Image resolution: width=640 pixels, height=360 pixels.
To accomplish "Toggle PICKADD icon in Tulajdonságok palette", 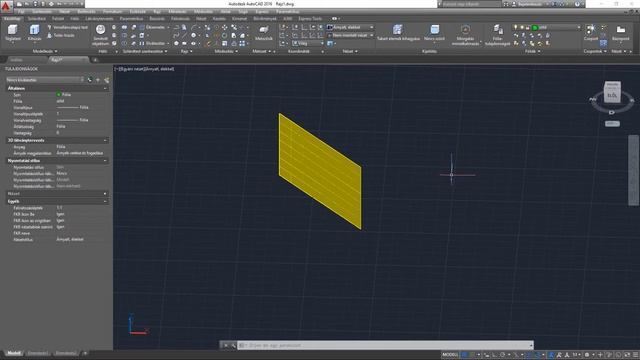I will (90, 80).
